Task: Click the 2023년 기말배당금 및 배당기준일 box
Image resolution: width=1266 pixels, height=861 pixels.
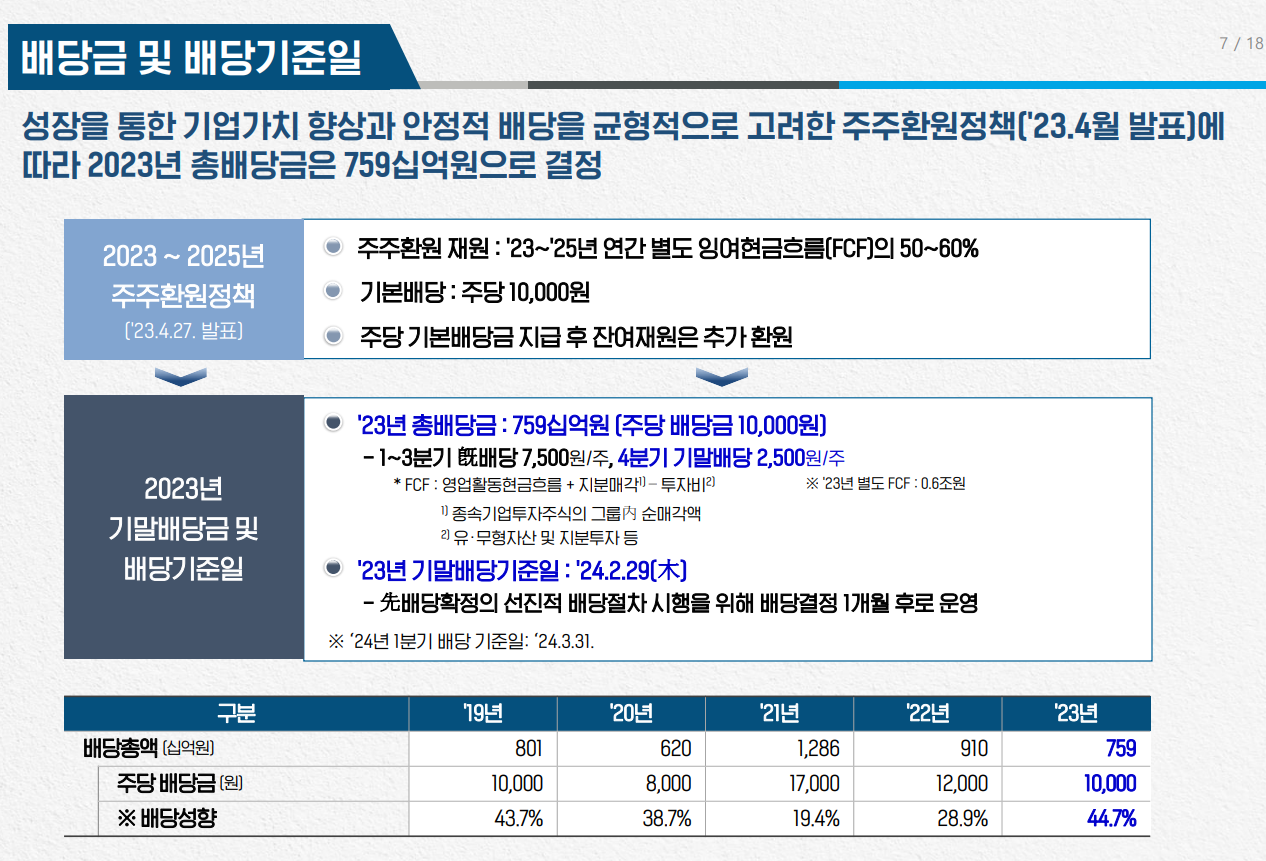Action: pyautogui.click(x=184, y=528)
